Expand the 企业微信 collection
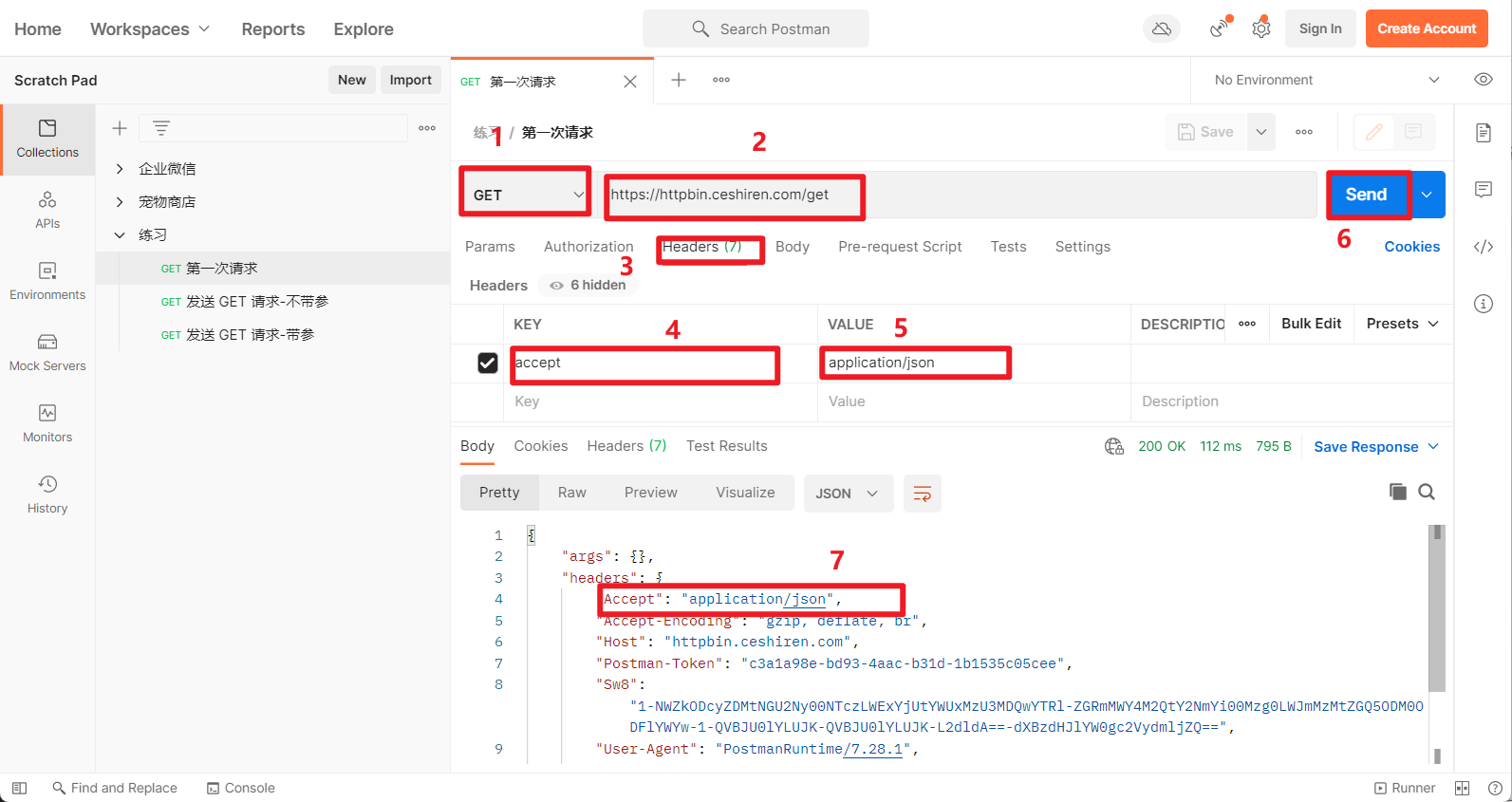The height and width of the screenshot is (802, 1512). point(120,169)
